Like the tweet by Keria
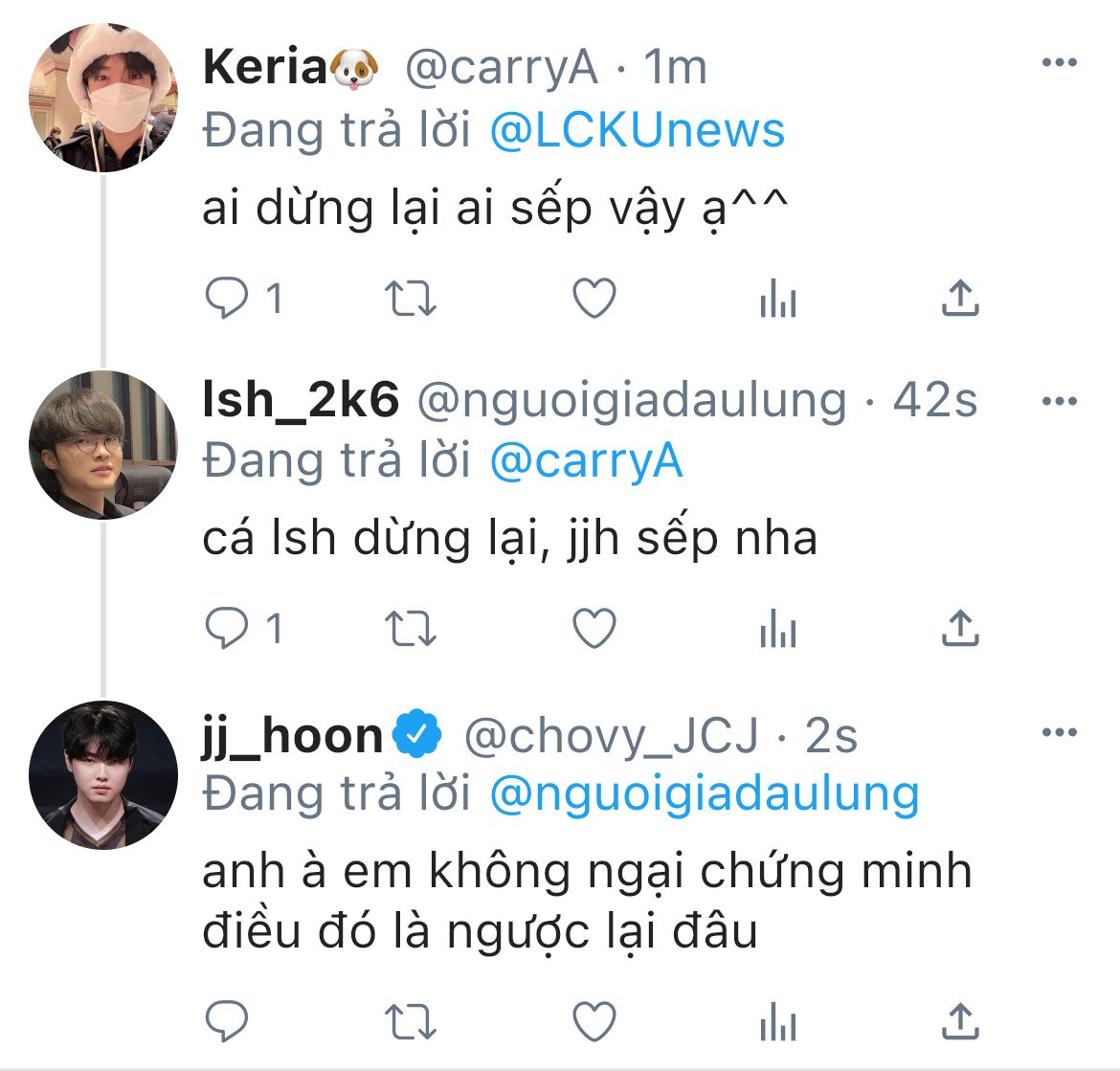 (594, 300)
